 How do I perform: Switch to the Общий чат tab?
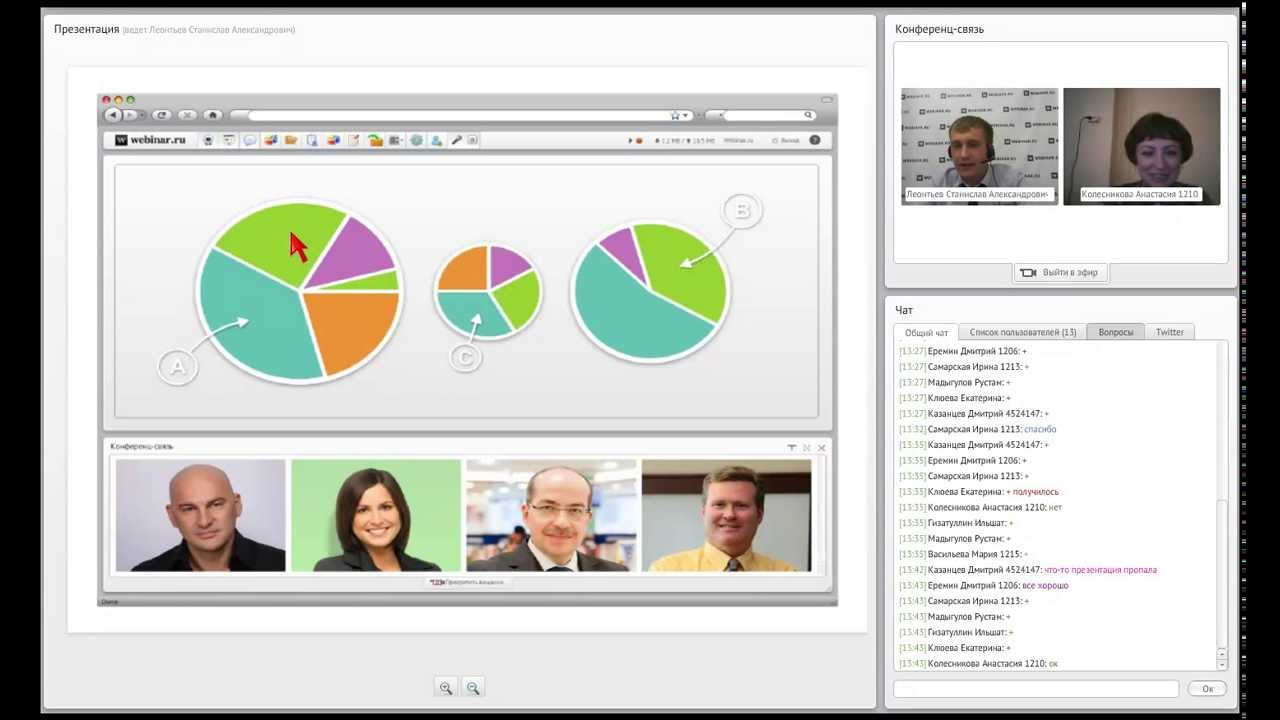[926, 332]
